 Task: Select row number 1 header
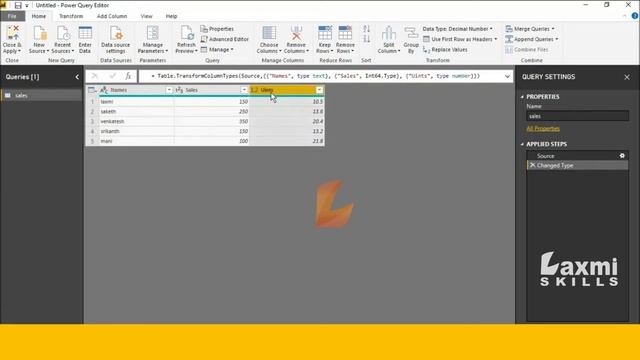coord(92,102)
